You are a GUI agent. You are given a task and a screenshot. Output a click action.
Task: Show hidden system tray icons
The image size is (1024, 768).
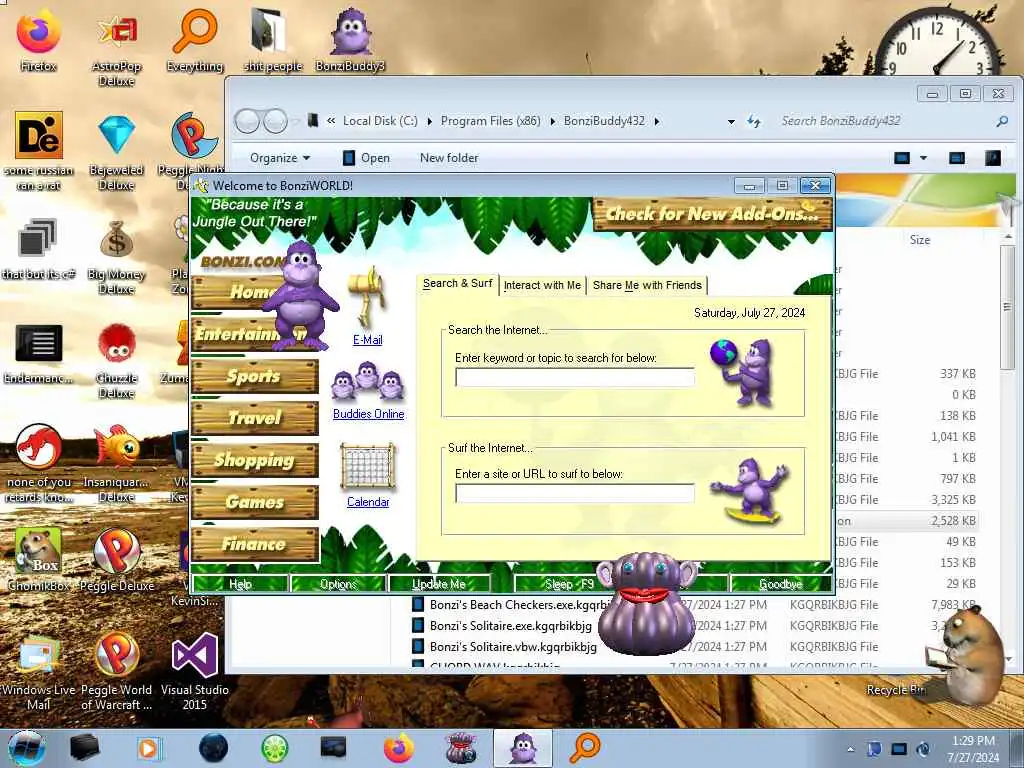(x=850, y=749)
